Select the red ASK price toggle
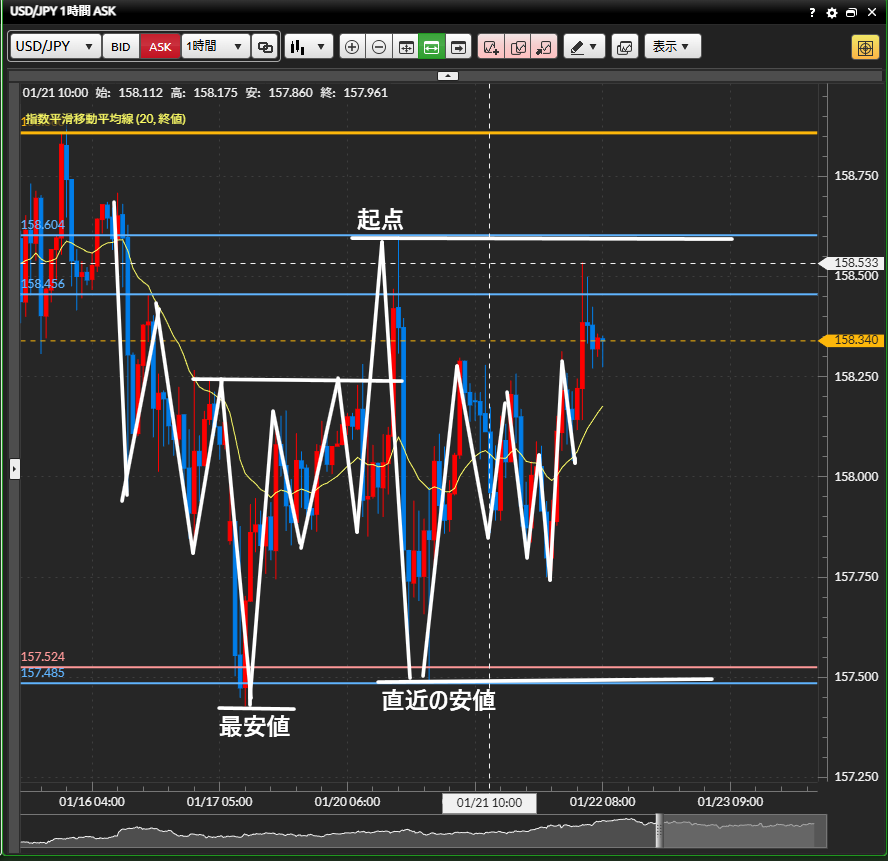The height and width of the screenshot is (861, 888). [159, 47]
